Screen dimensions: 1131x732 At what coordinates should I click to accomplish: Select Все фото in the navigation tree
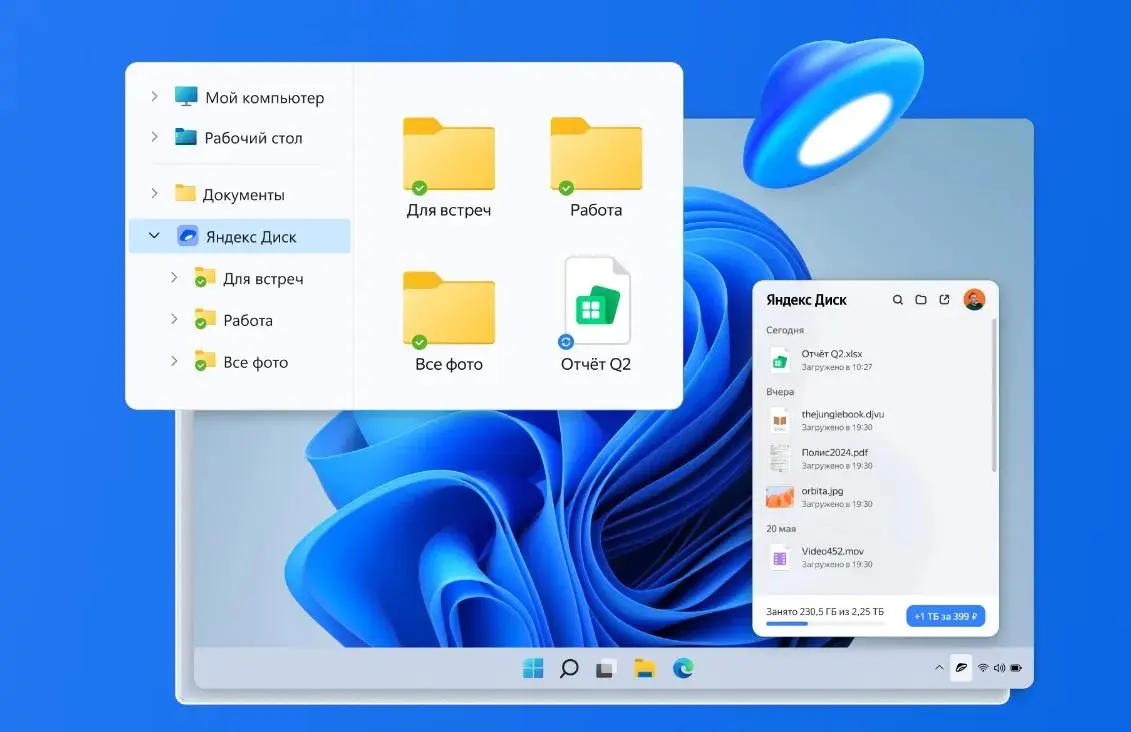pyautogui.click(x=255, y=362)
